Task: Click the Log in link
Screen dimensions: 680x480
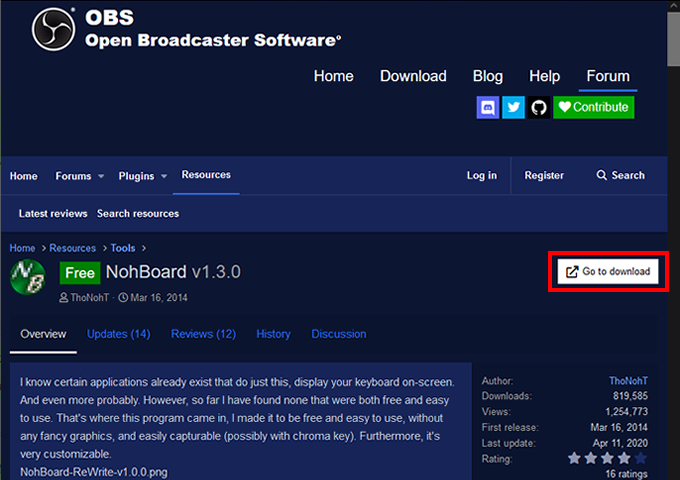Action: pyautogui.click(x=482, y=175)
